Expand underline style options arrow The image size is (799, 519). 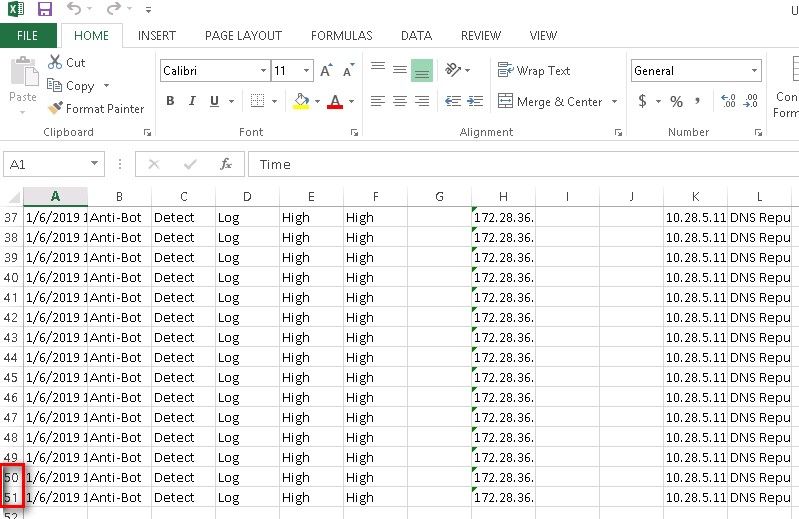[231, 101]
